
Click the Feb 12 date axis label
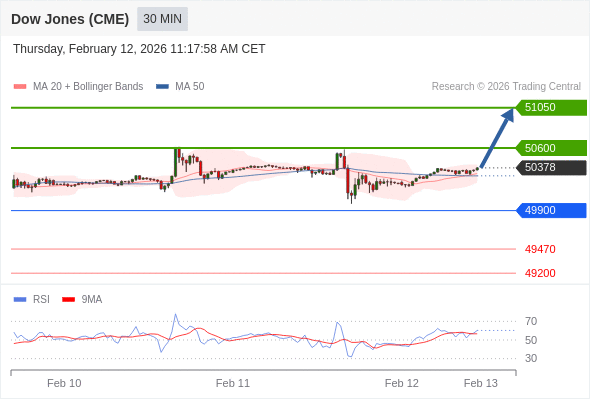click(401, 383)
